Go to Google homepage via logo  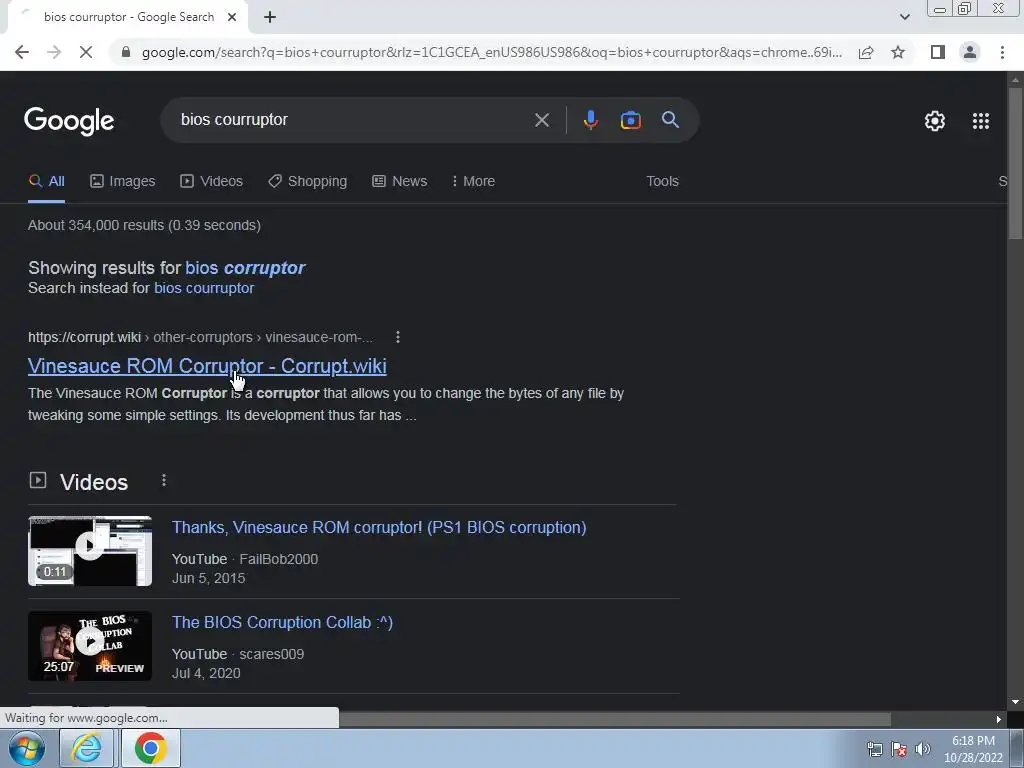pos(69,121)
